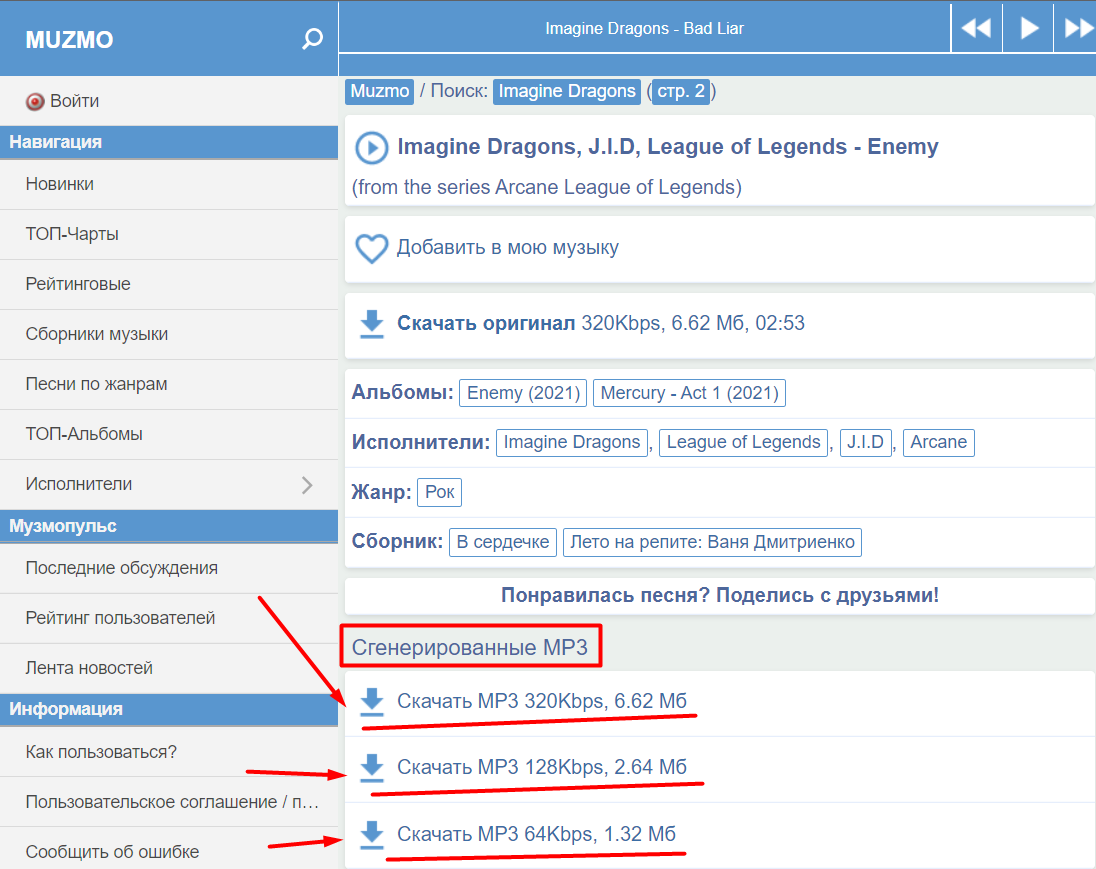Screen dimensions: 1096x869
Task: Open ТОП-Чарты in the sidebar
Action: [72, 235]
